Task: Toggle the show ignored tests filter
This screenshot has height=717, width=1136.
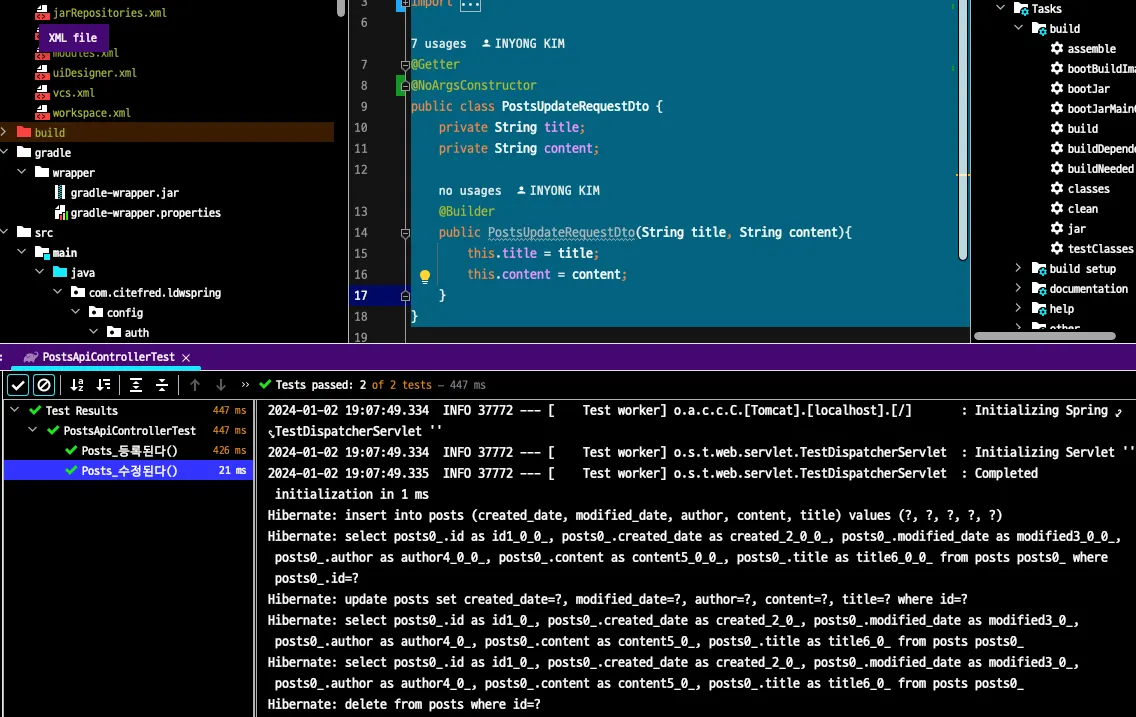Action: pos(44,385)
